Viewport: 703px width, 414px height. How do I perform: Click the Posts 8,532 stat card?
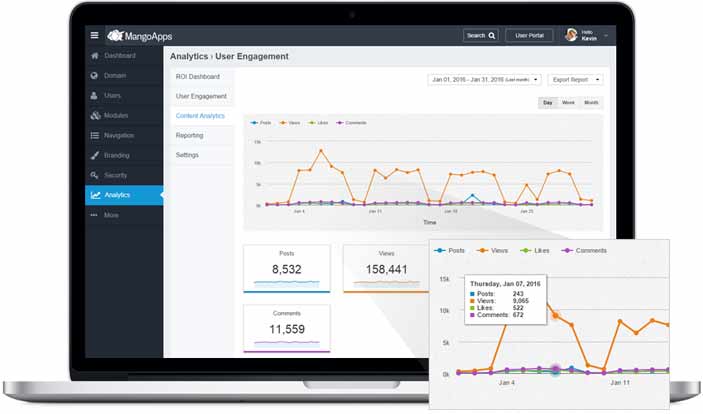tap(287, 269)
